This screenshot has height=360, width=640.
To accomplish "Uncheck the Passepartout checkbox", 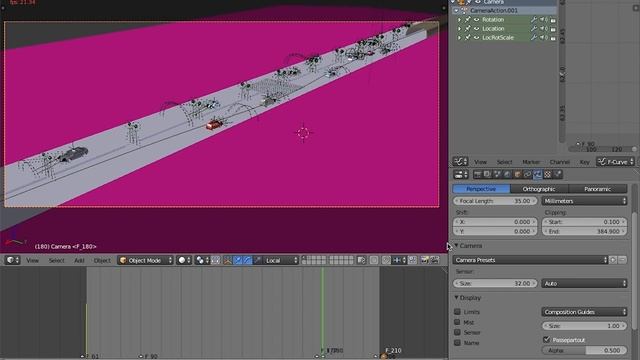I will pyautogui.click(x=547, y=339).
